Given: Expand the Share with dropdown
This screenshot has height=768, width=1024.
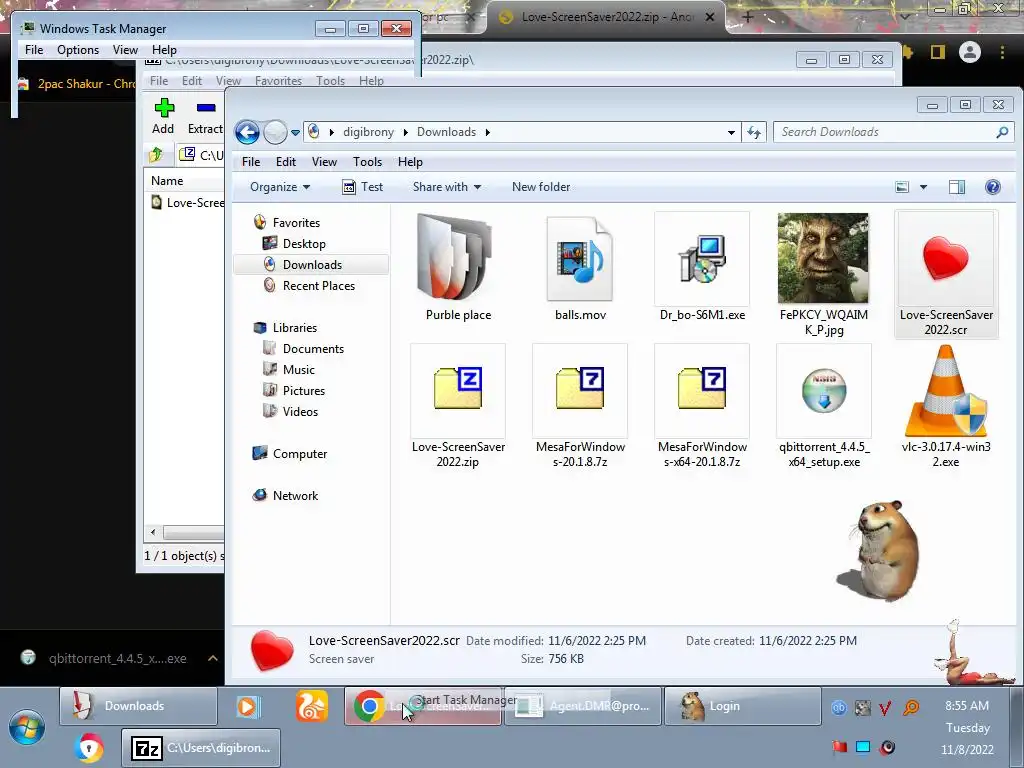Looking at the screenshot, I should click(x=447, y=187).
